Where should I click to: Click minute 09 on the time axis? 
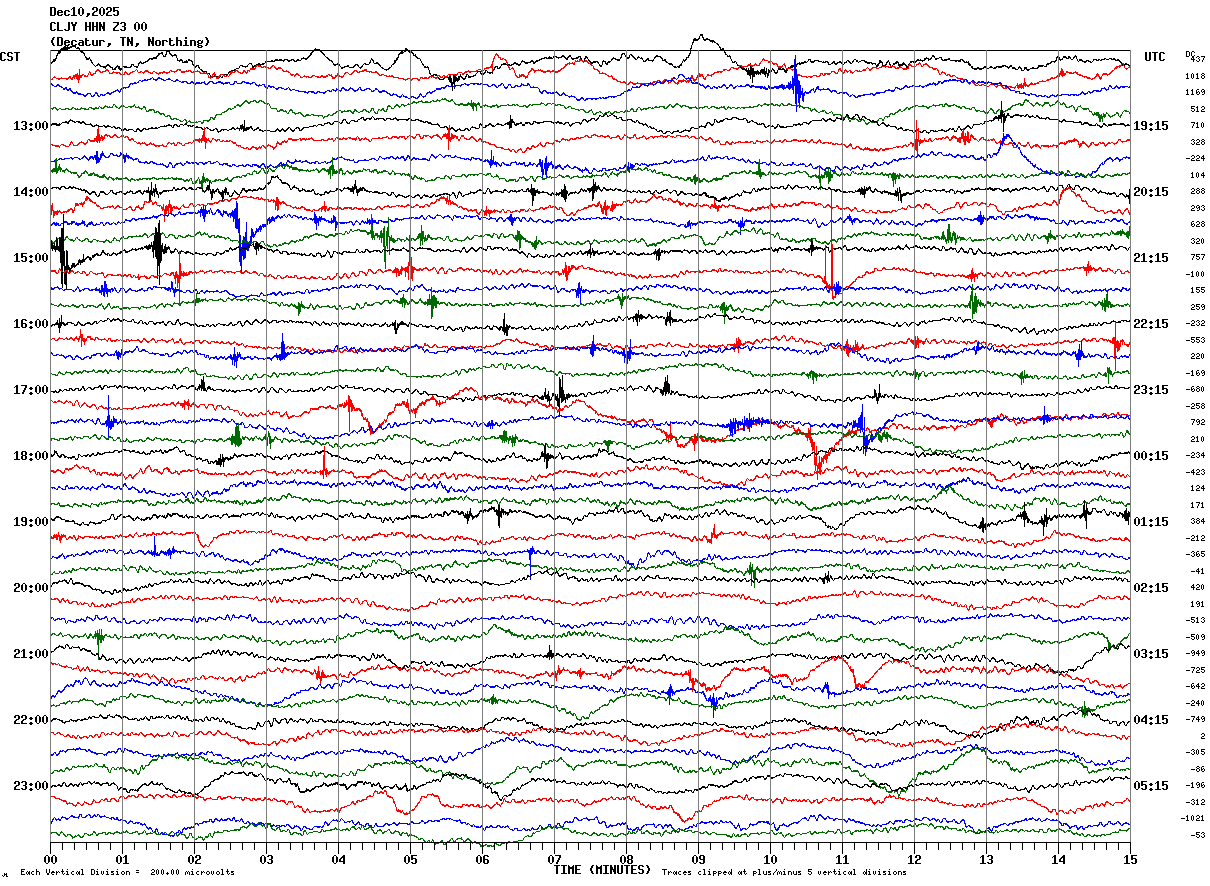tap(698, 859)
